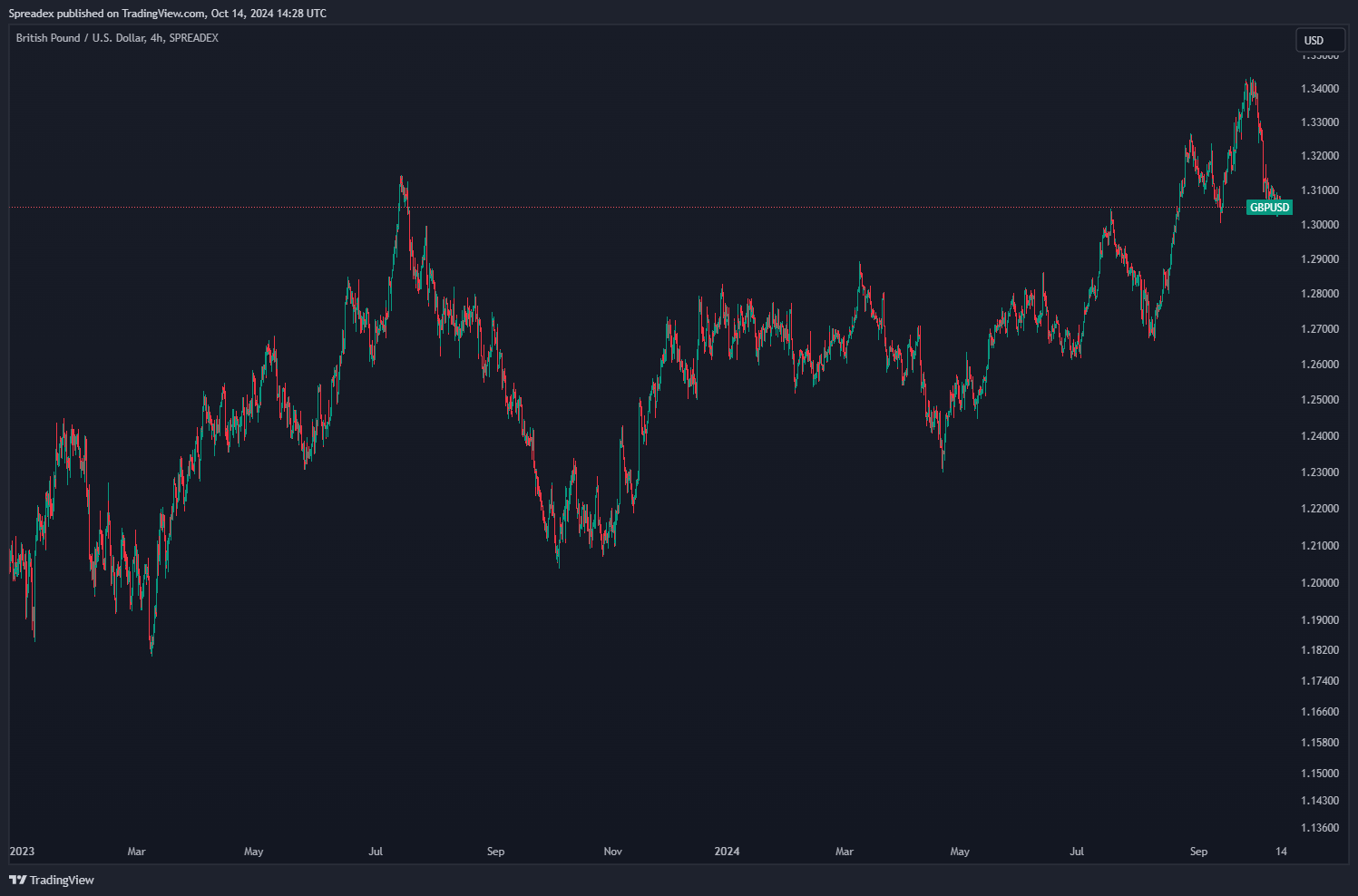The height and width of the screenshot is (896, 1358).
Task: Click the 1.27000 price axis label
Action: tap(1320, 329)
